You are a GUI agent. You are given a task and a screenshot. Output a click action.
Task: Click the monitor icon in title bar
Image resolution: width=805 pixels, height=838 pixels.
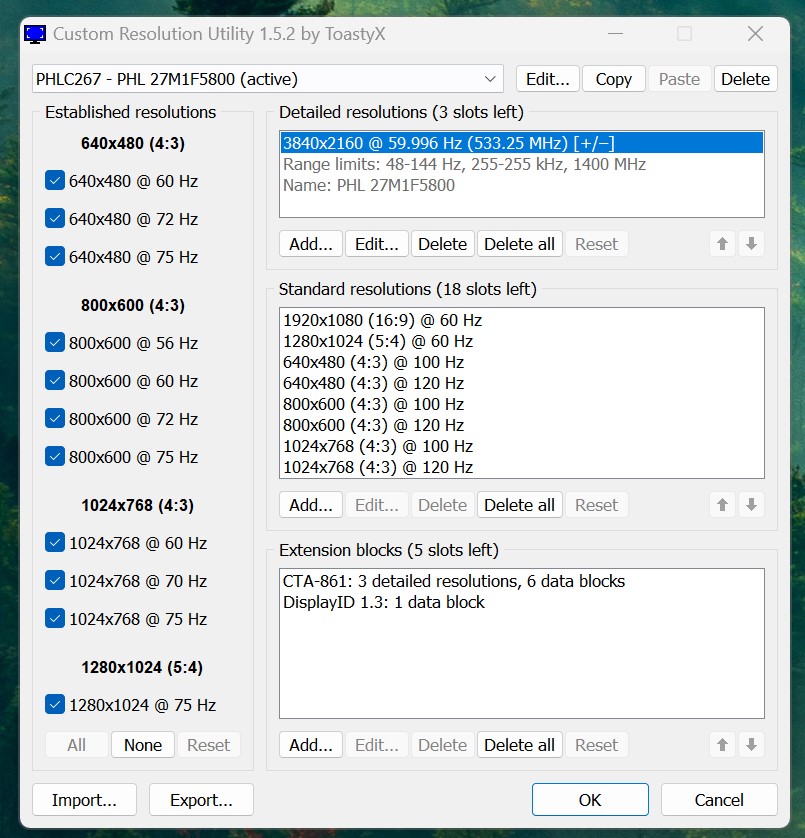[35, 34]
